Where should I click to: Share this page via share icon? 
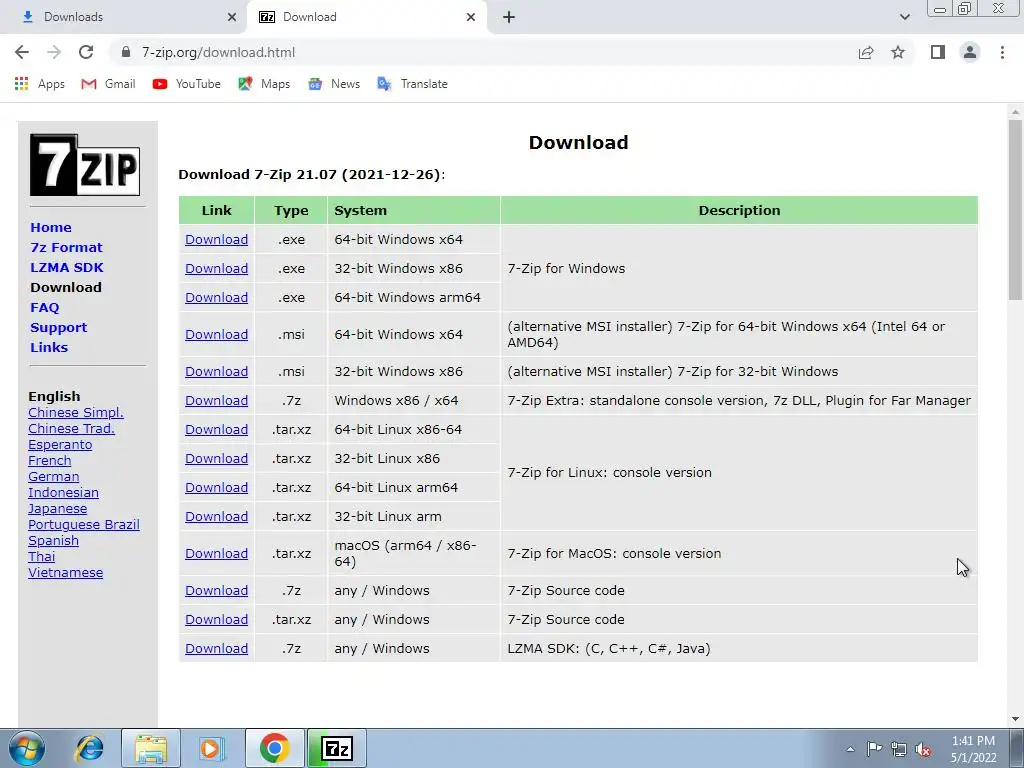[866, 52]
